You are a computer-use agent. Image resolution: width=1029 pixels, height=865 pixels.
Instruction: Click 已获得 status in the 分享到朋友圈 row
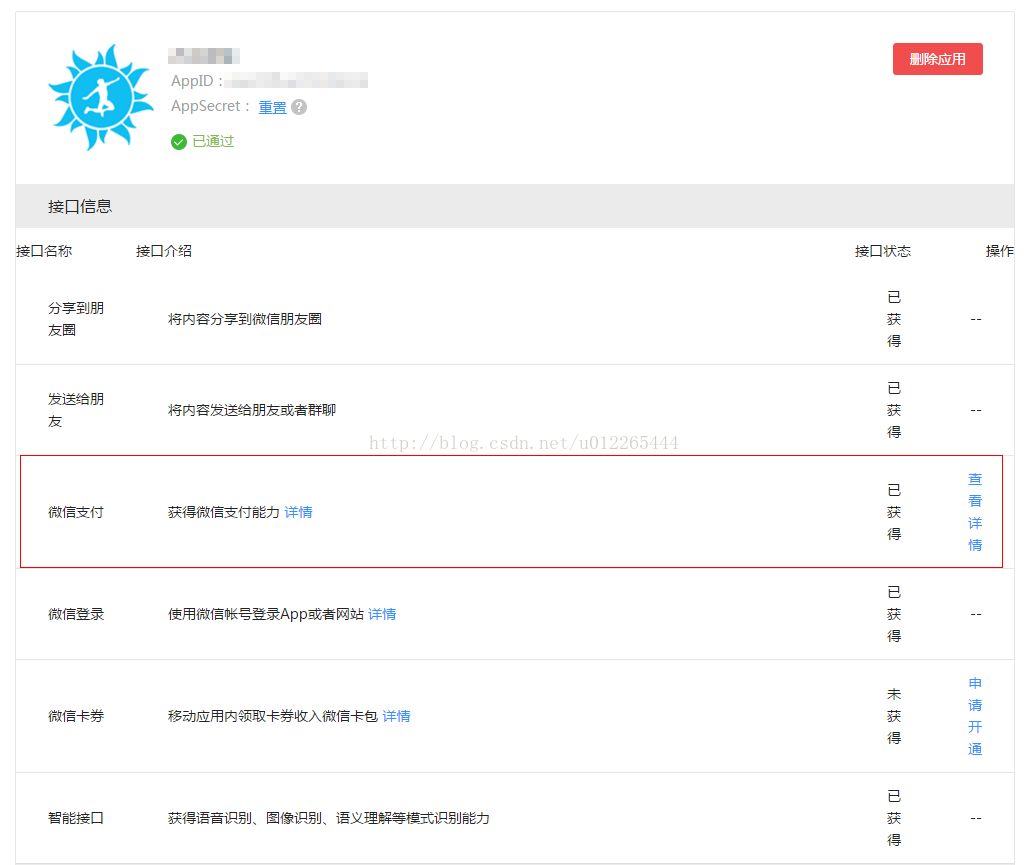(x=894, y=319)
